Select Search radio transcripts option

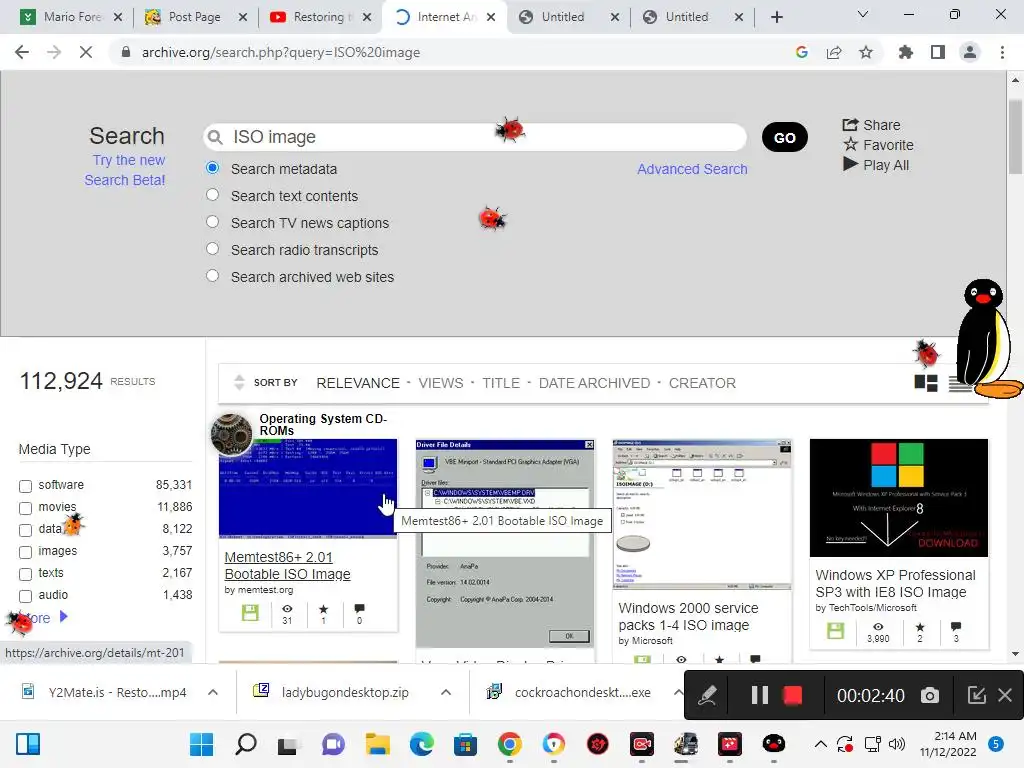(212, 249)
